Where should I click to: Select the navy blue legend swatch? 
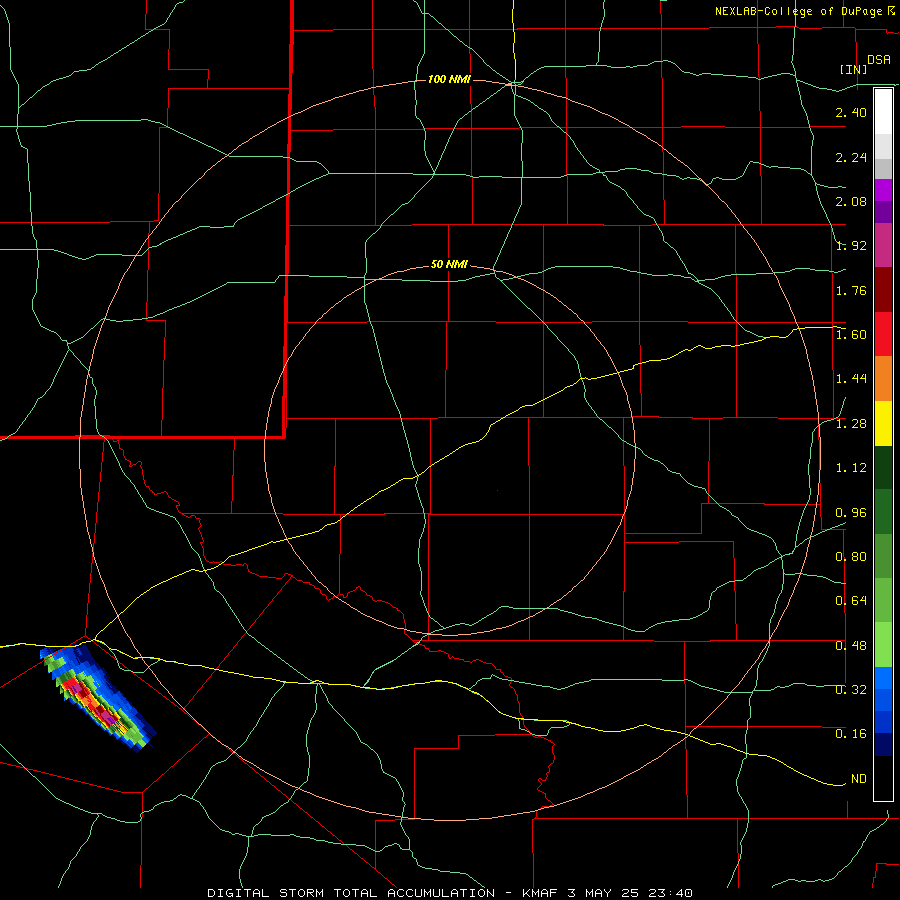[883, 745]
